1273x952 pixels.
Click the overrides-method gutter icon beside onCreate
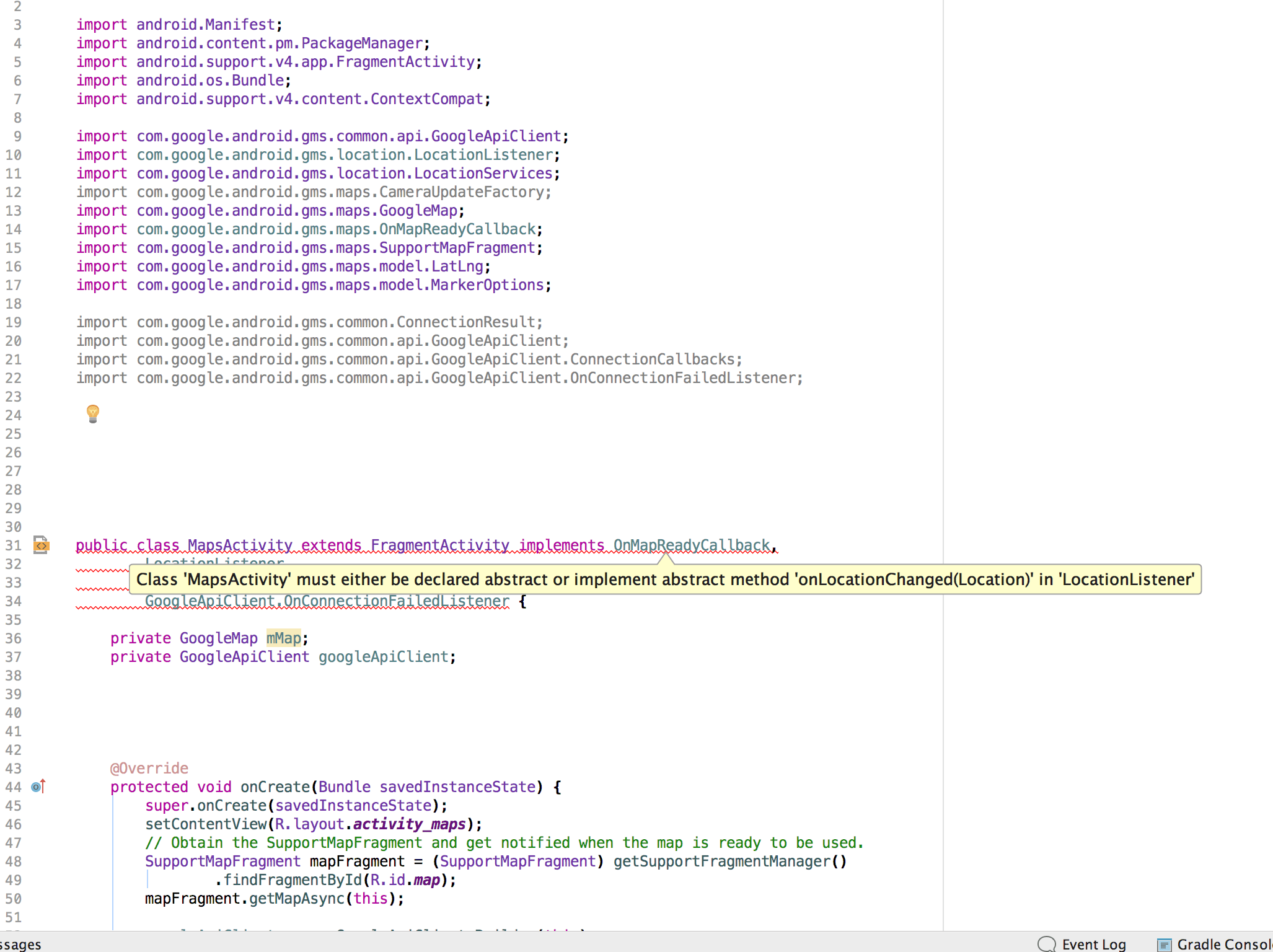38,787
